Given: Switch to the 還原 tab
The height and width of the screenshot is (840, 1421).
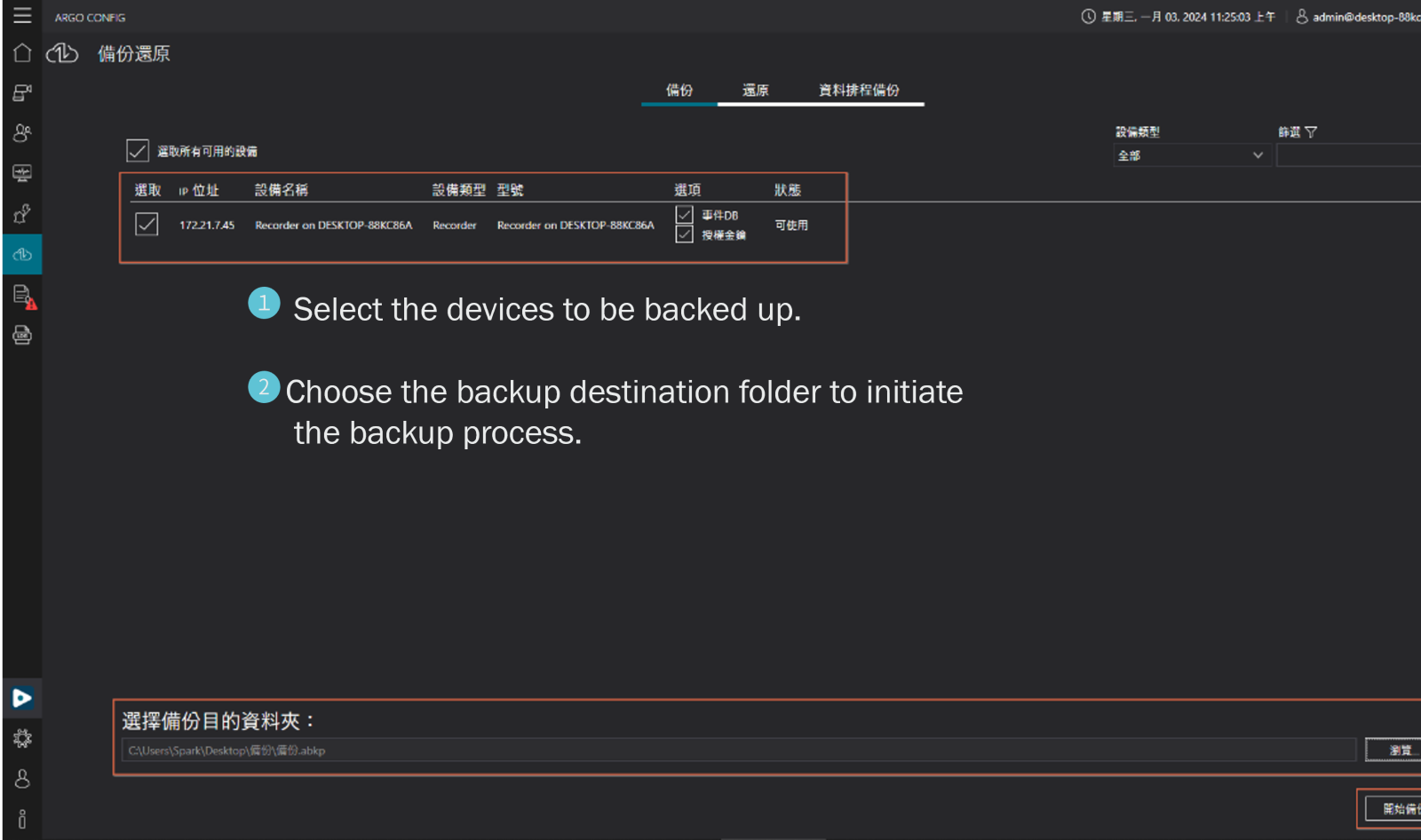Looking at the screenshot, I should pyautogui.click(x=755, y=91).
